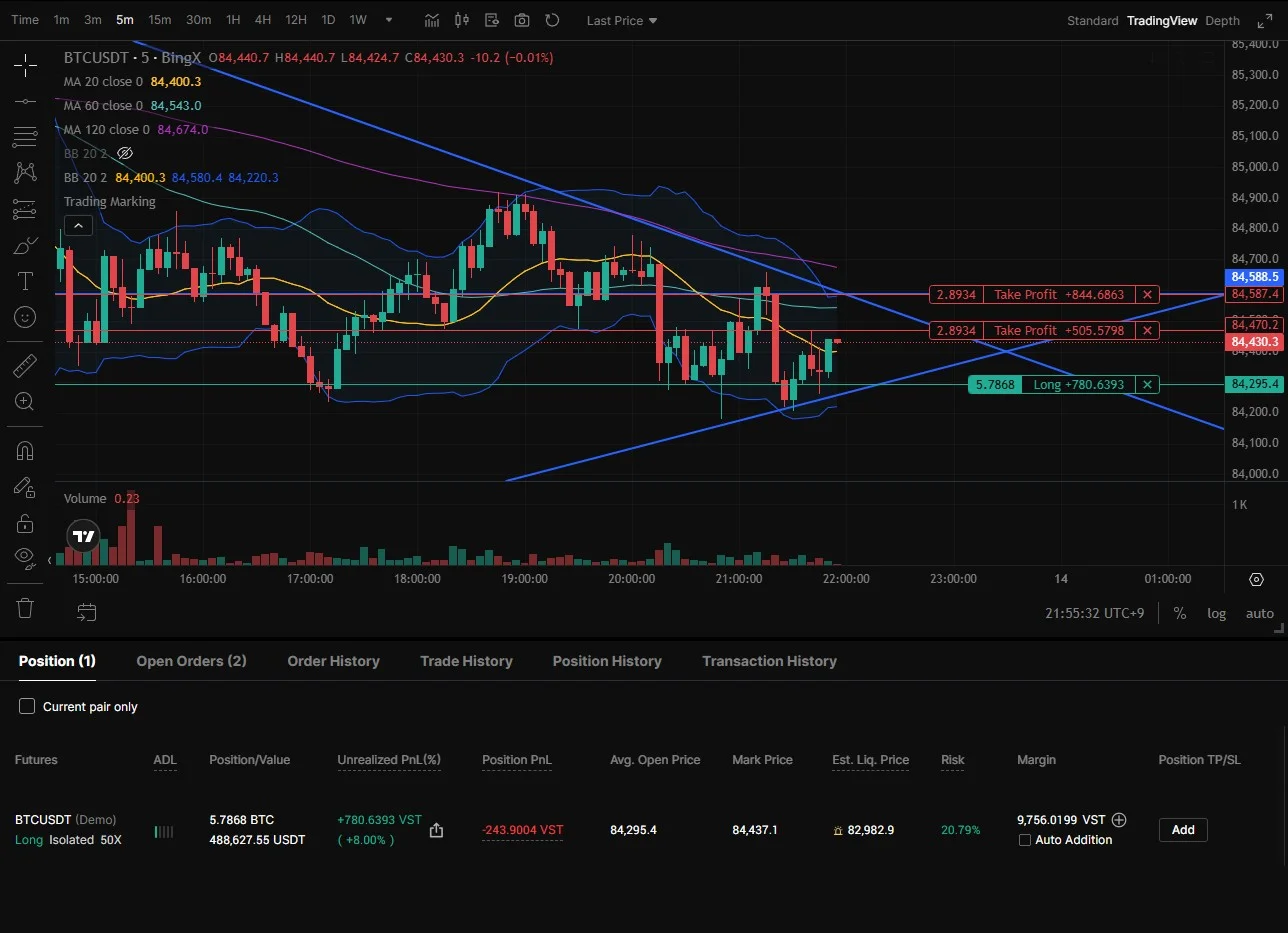This screenshot has width=1288, height=933.
Task: View the Trade History tab
Action: [x=466, y=661]
